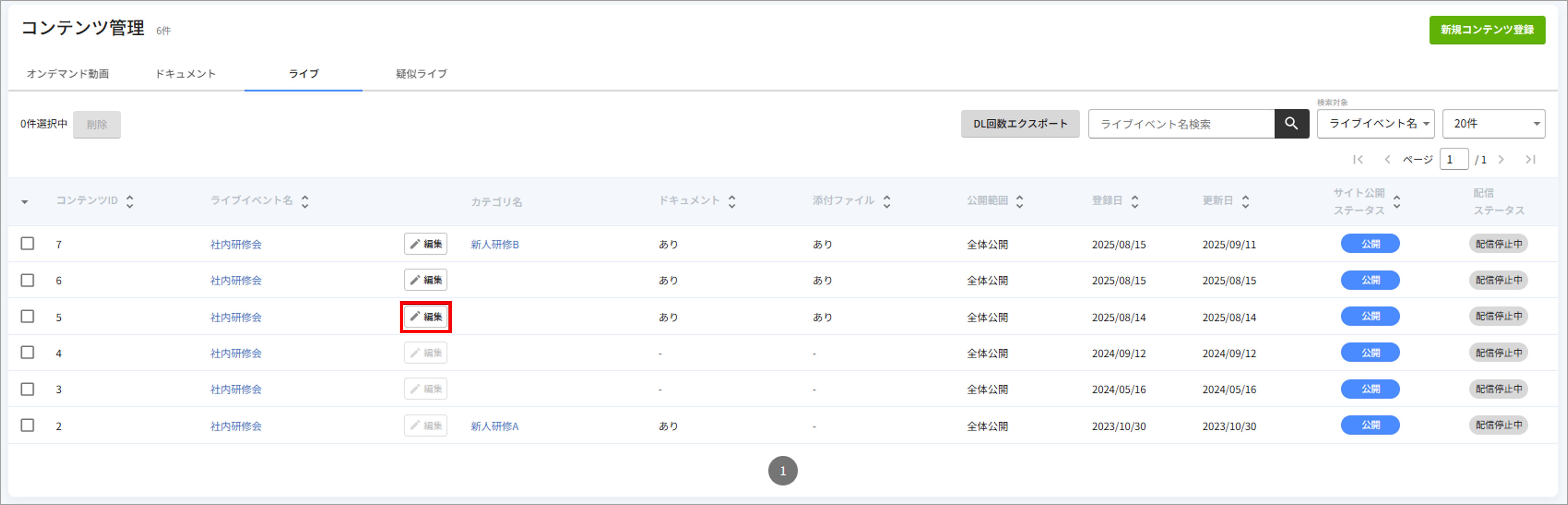The height and width of the screenshot is (505, 1568).
Task: Click DL回数エクスポート button
Action: click(x=1020, y=124)
